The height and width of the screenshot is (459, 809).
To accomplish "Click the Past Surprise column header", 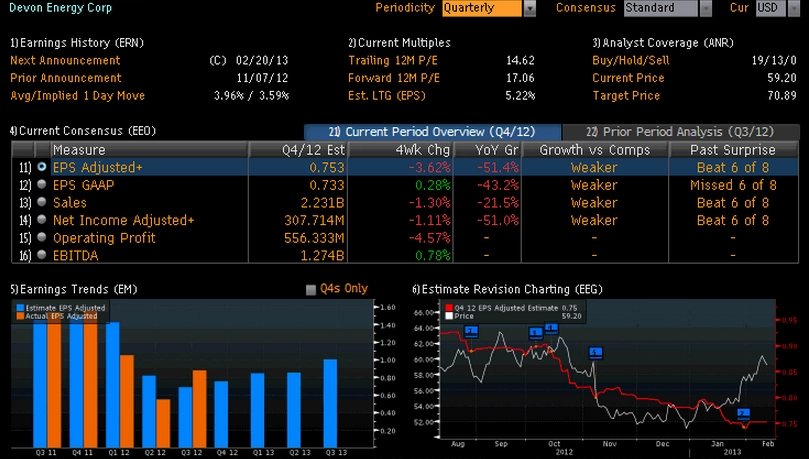I will pos(733,150).
